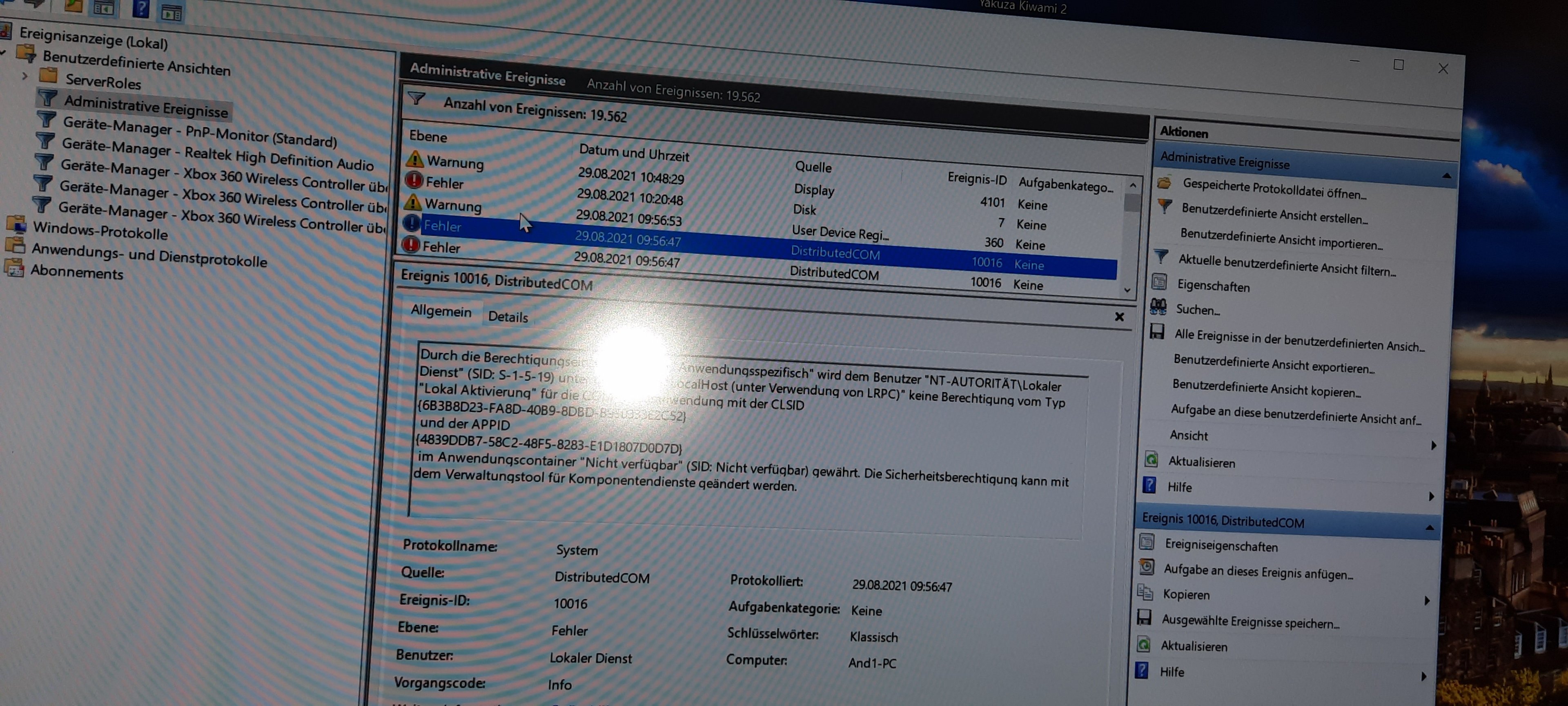Click the Suchen binoculars icon
1568x706 pixels.
click(x=1158, y=306)
